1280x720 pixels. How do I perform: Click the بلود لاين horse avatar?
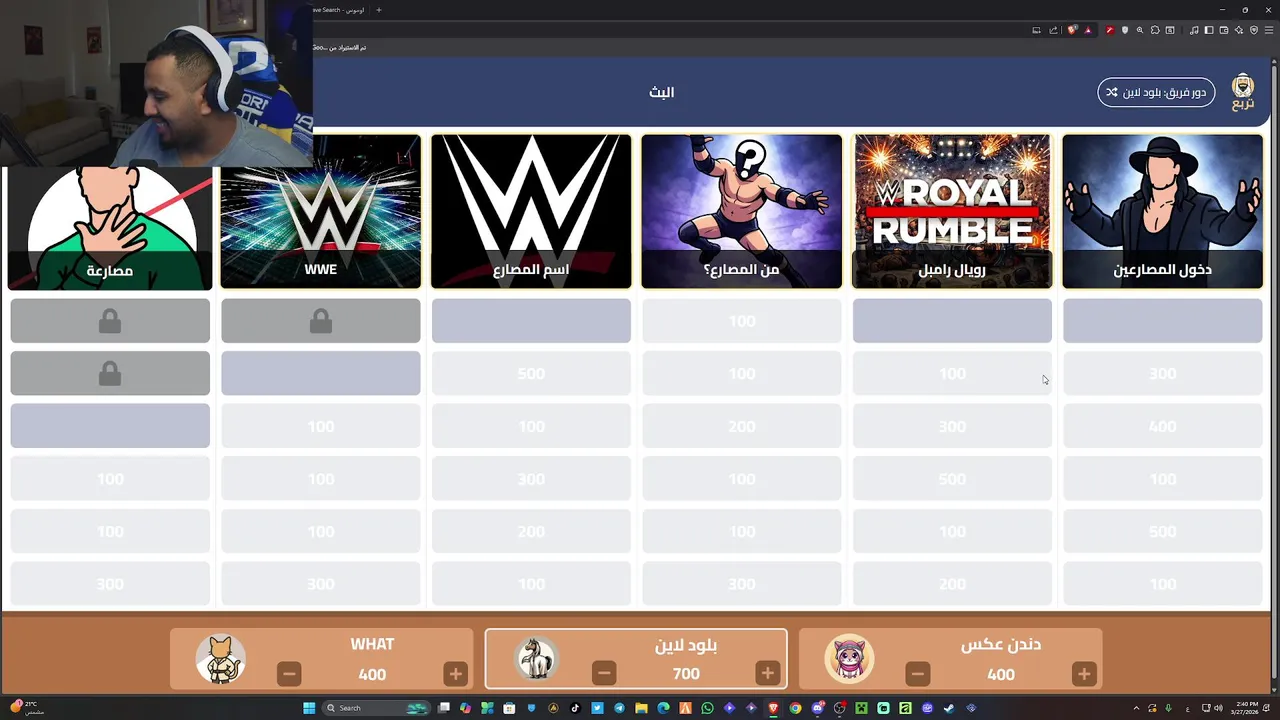click(535, 659)
